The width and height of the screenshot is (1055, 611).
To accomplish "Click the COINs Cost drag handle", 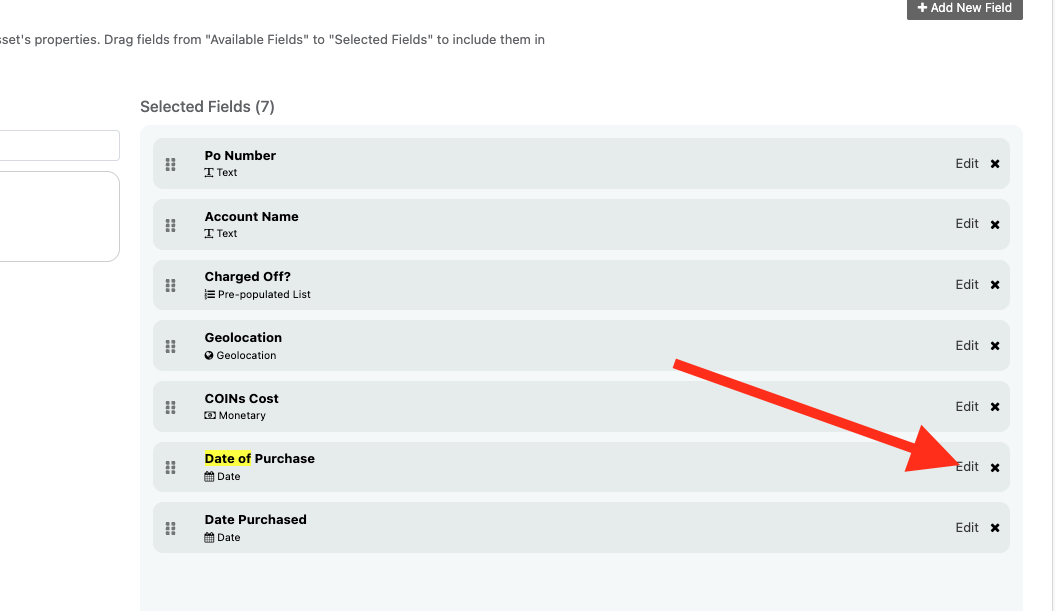I will tap(170, 407).
